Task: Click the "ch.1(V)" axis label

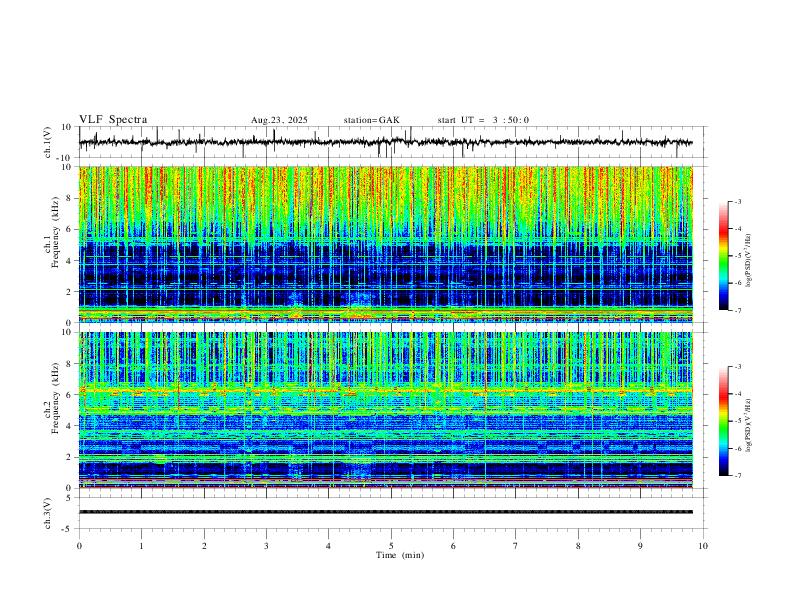Action: pos(48,142)
